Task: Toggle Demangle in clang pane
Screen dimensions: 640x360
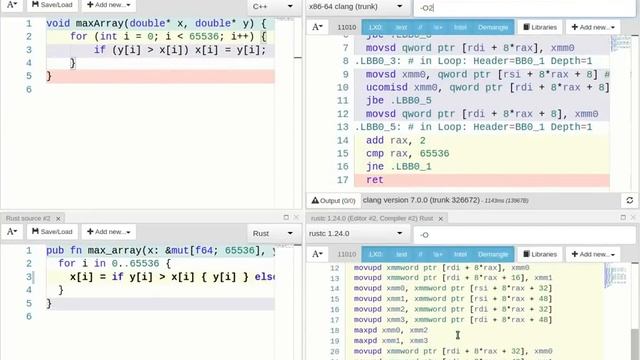Action: point(493,27)
